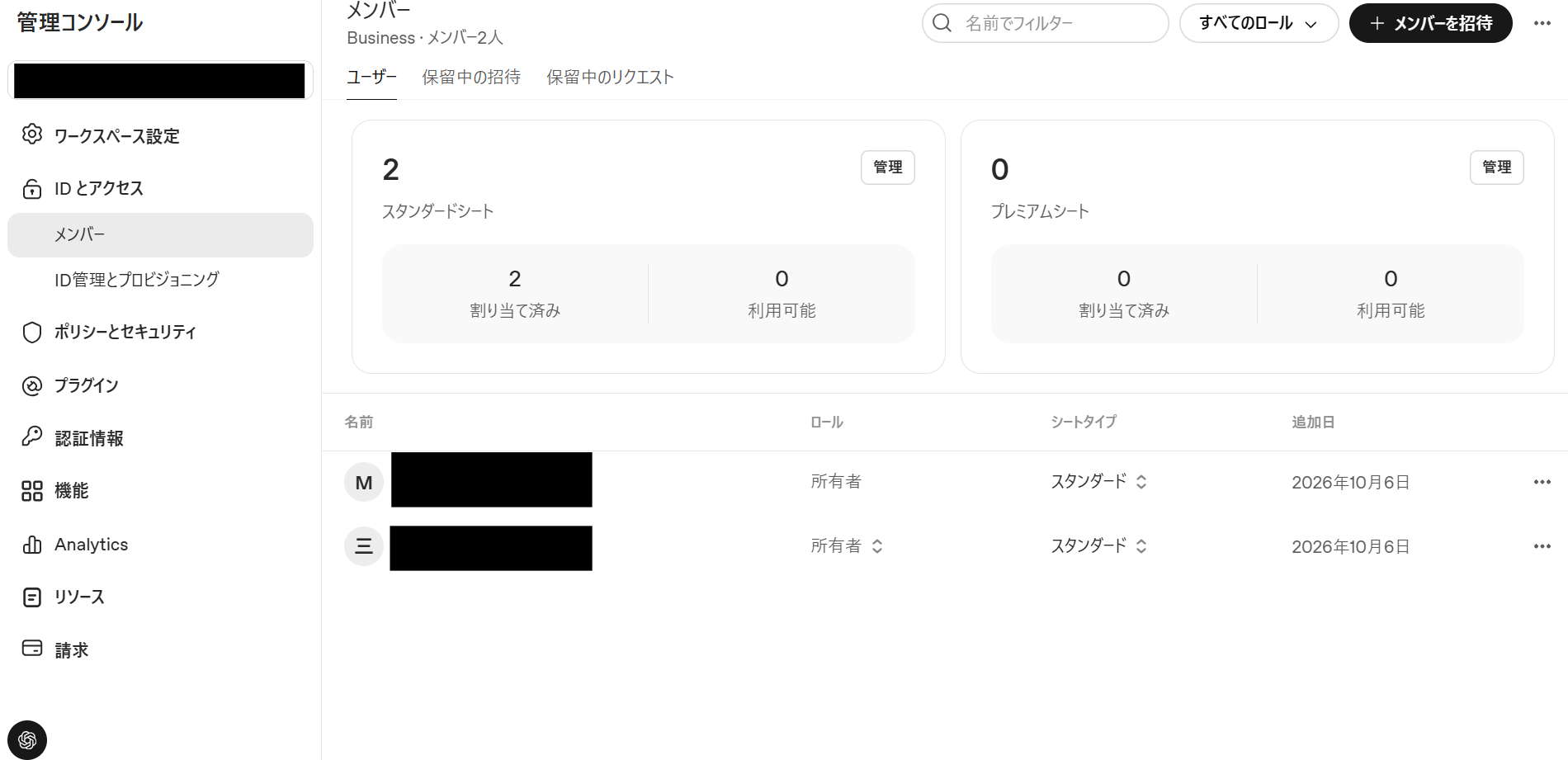Click the Analytics chart icon
1568x760 pixels.
click(32, 545)
